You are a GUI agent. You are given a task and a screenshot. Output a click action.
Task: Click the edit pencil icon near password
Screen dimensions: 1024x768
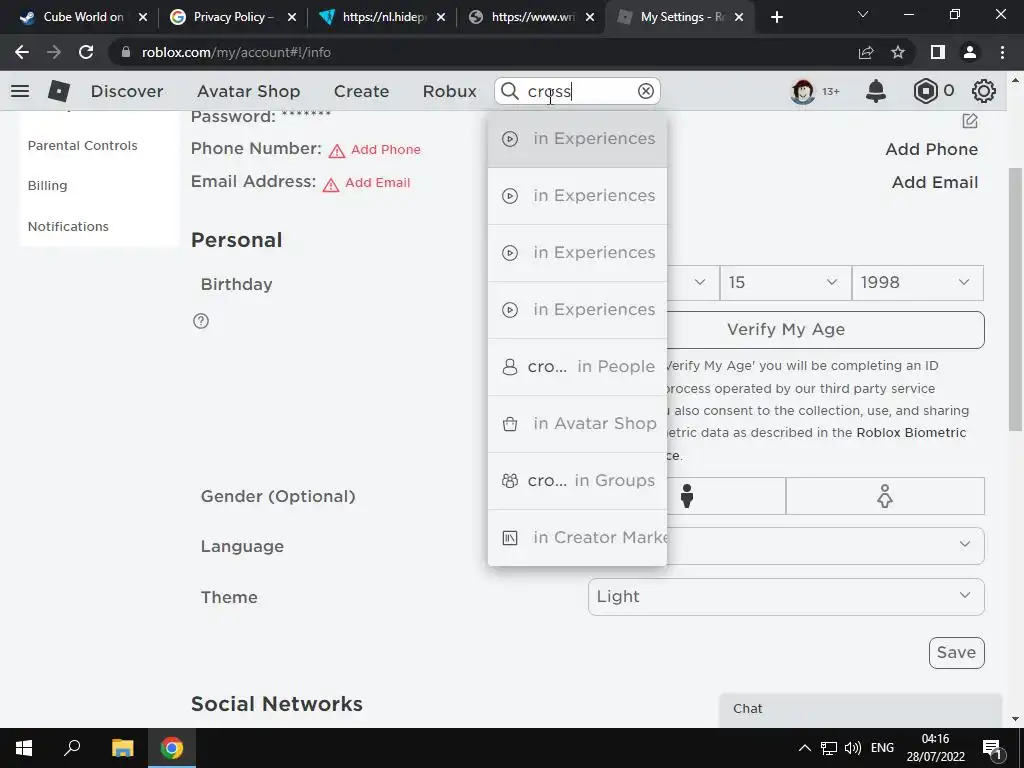pos(970,121)
